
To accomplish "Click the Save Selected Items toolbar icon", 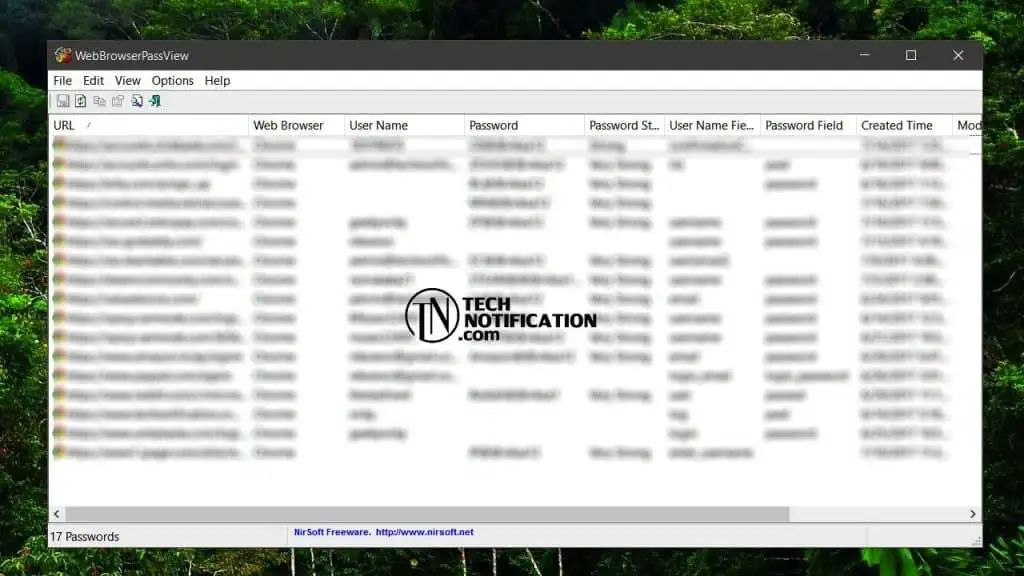I will (63, 101).
